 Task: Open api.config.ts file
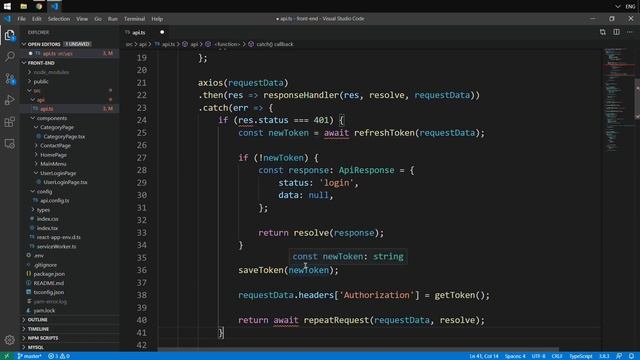click(x=54, y=201)
